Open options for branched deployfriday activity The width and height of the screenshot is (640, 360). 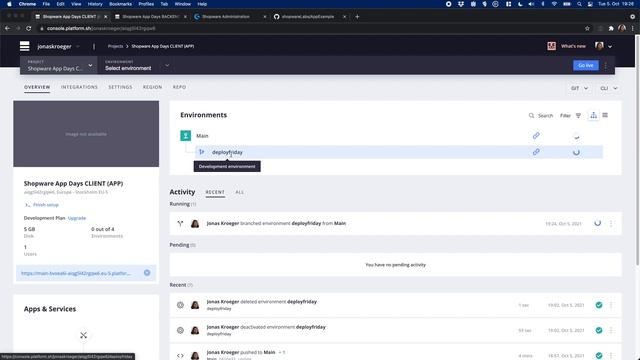[611, 223]
